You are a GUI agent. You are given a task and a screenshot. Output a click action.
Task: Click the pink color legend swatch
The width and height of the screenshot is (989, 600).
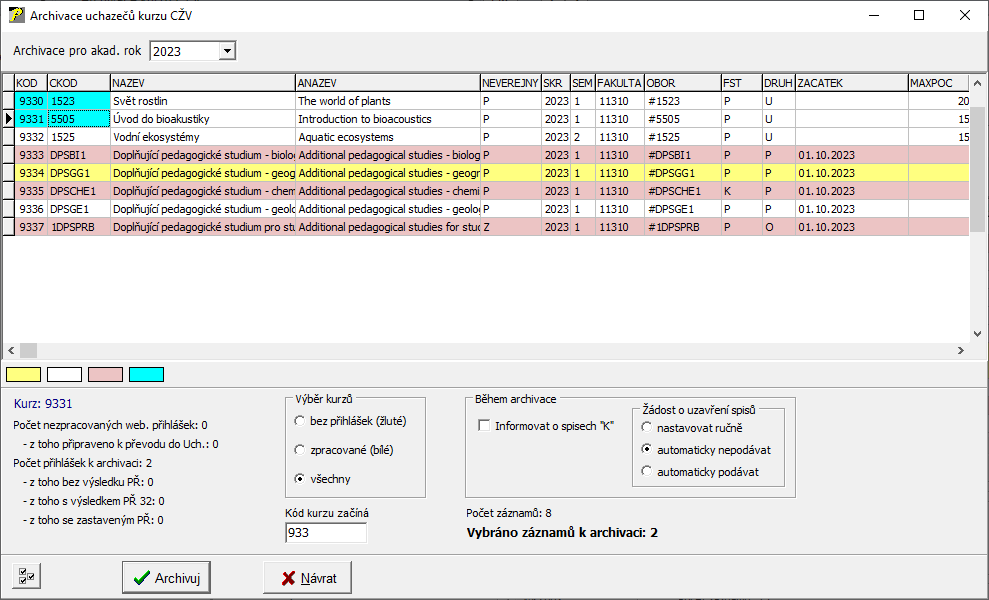(x=105, y=374)
